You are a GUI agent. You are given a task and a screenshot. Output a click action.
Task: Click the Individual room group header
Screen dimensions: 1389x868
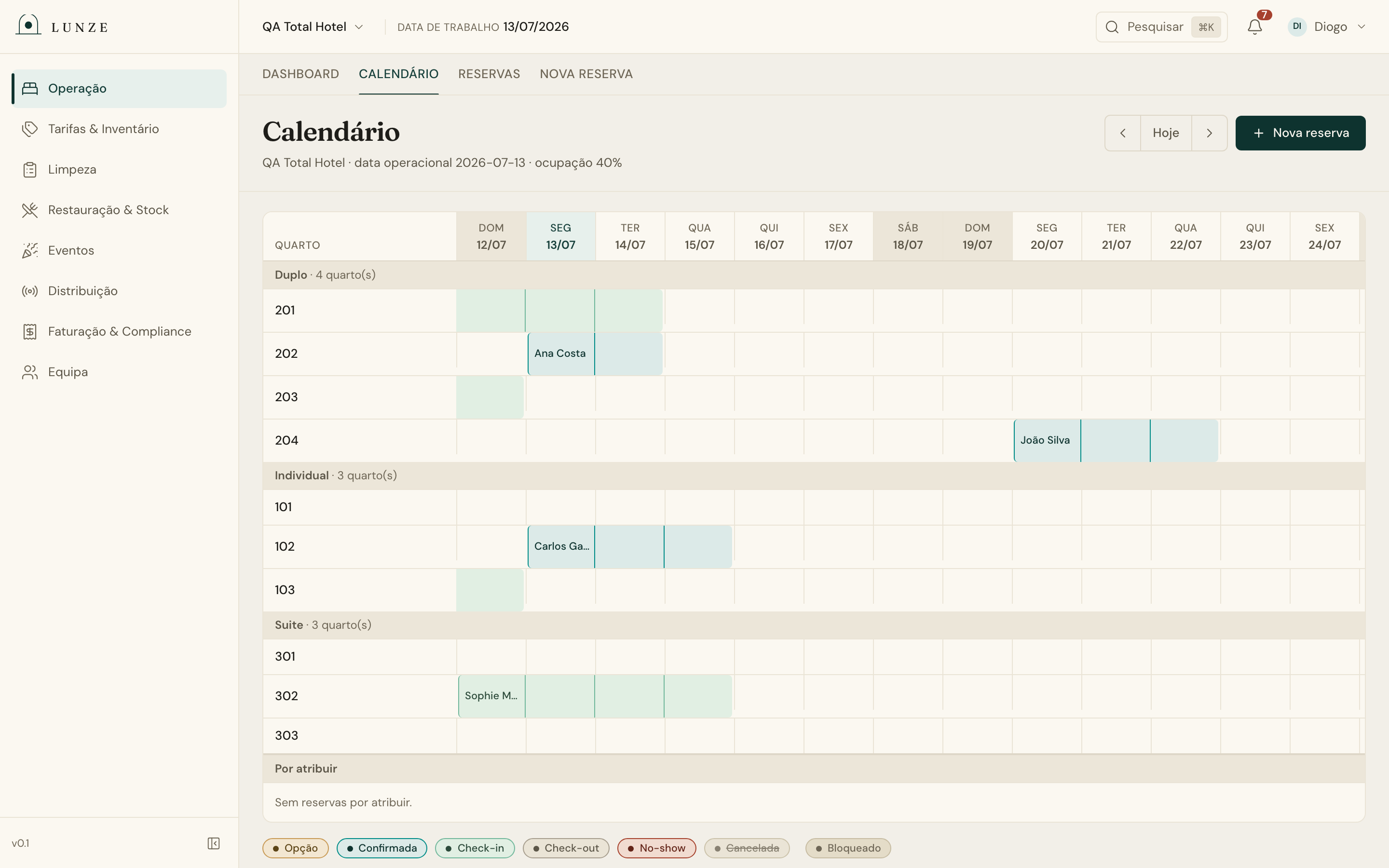point(813,476)
